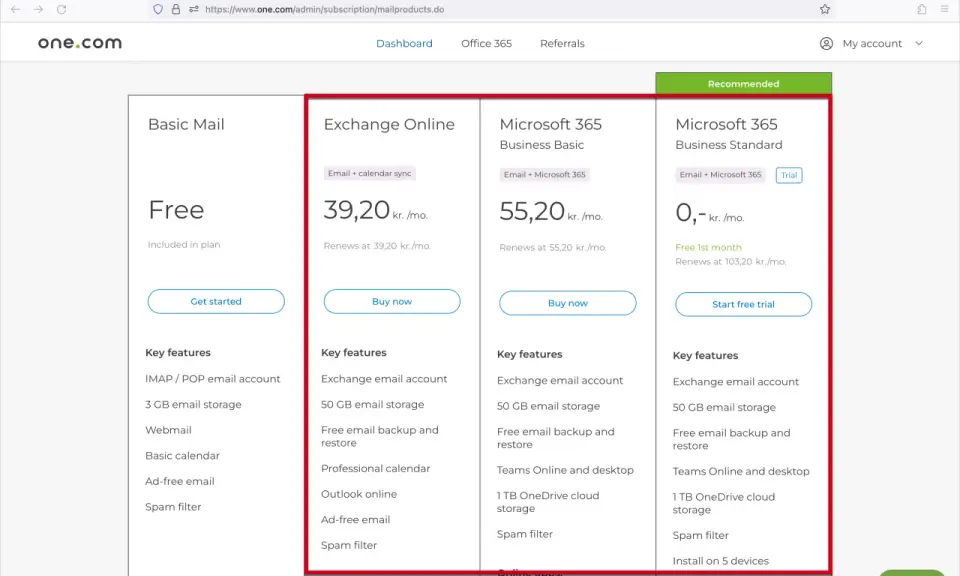This screenshot has height=576, width=960.
Task: Click the Business Standard subtitle
Action: (x=729, y=145)
